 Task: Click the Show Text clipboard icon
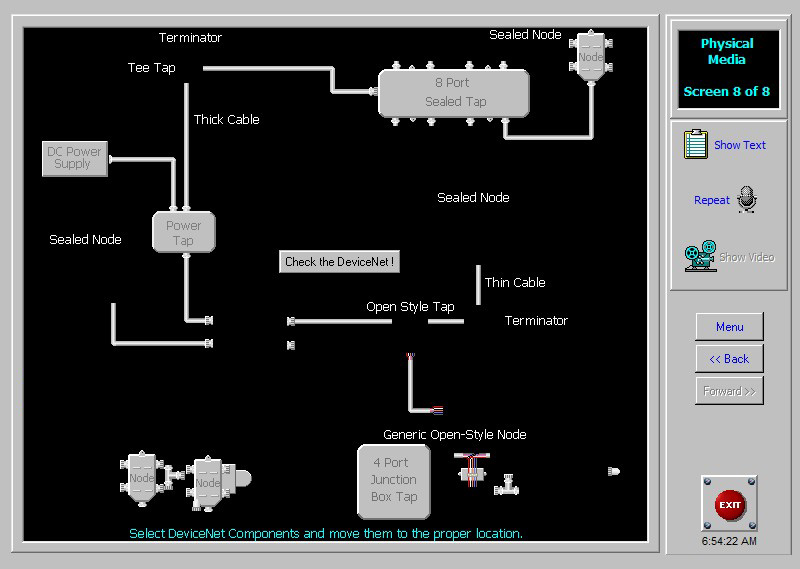(696, 145)
